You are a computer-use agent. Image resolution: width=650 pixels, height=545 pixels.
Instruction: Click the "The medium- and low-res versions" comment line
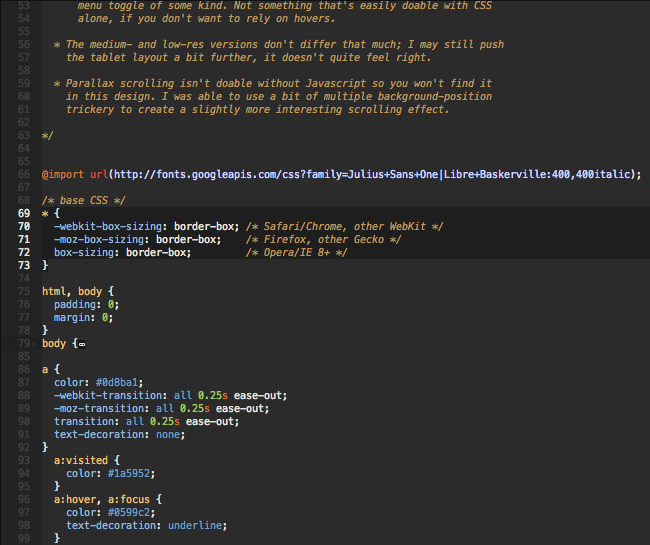279,45
